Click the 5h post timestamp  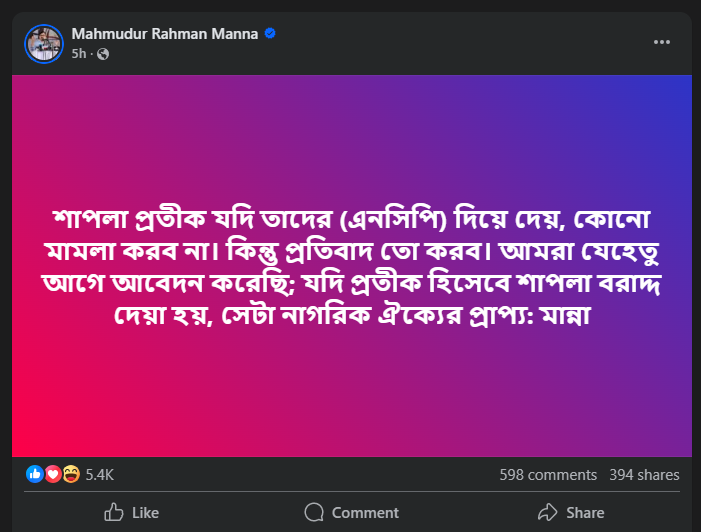(x=79, y=53)
